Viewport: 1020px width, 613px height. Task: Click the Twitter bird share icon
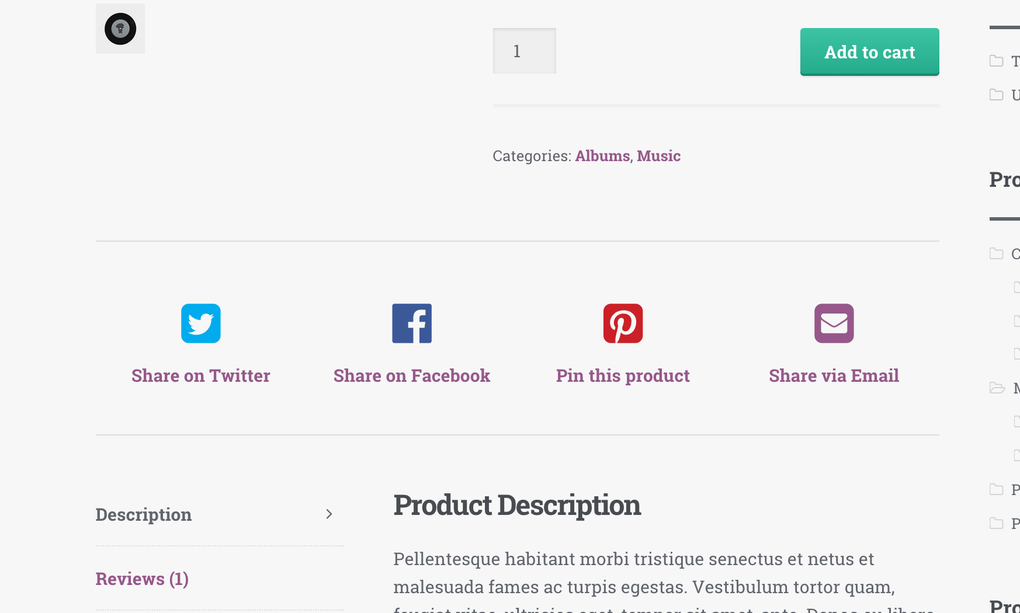coord(200,323)
